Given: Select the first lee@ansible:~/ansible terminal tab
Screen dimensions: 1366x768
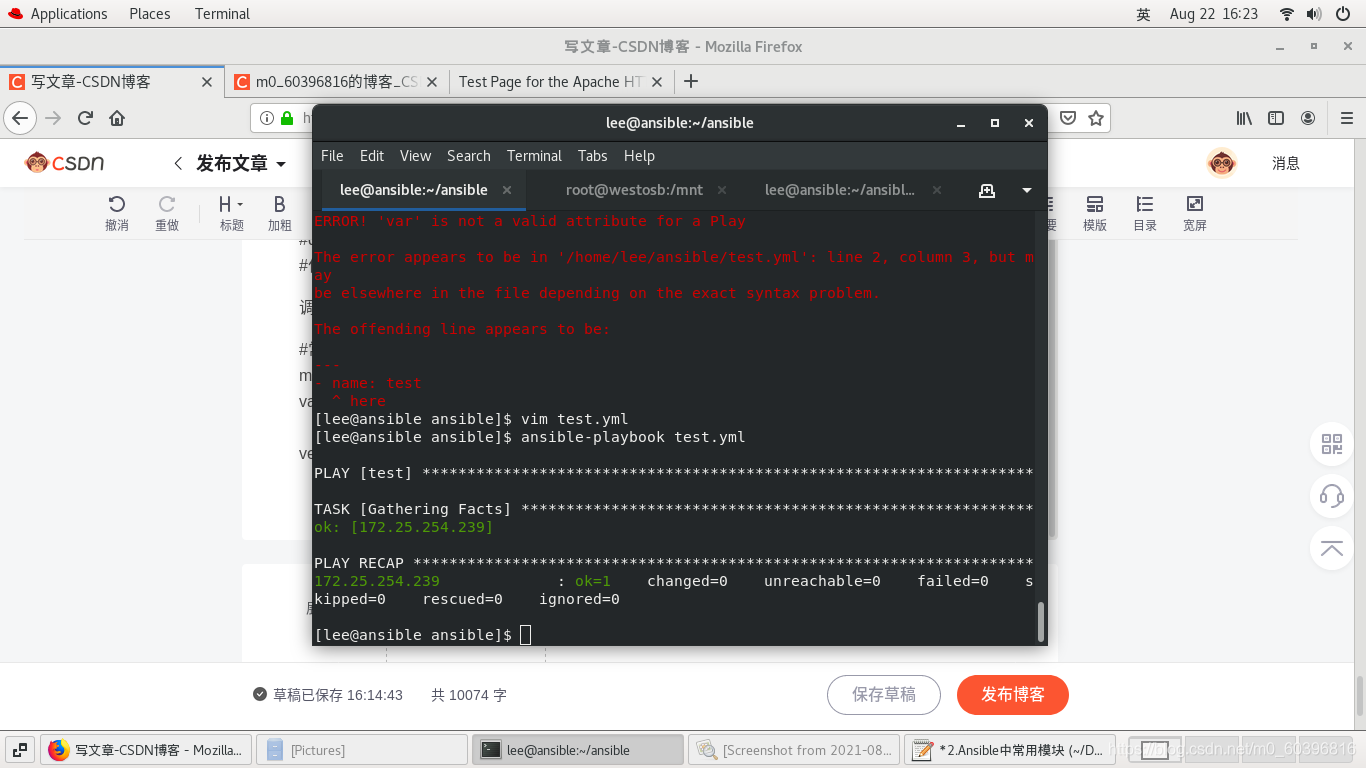Looking at the screenshot, I should click(x=414, y=190).
